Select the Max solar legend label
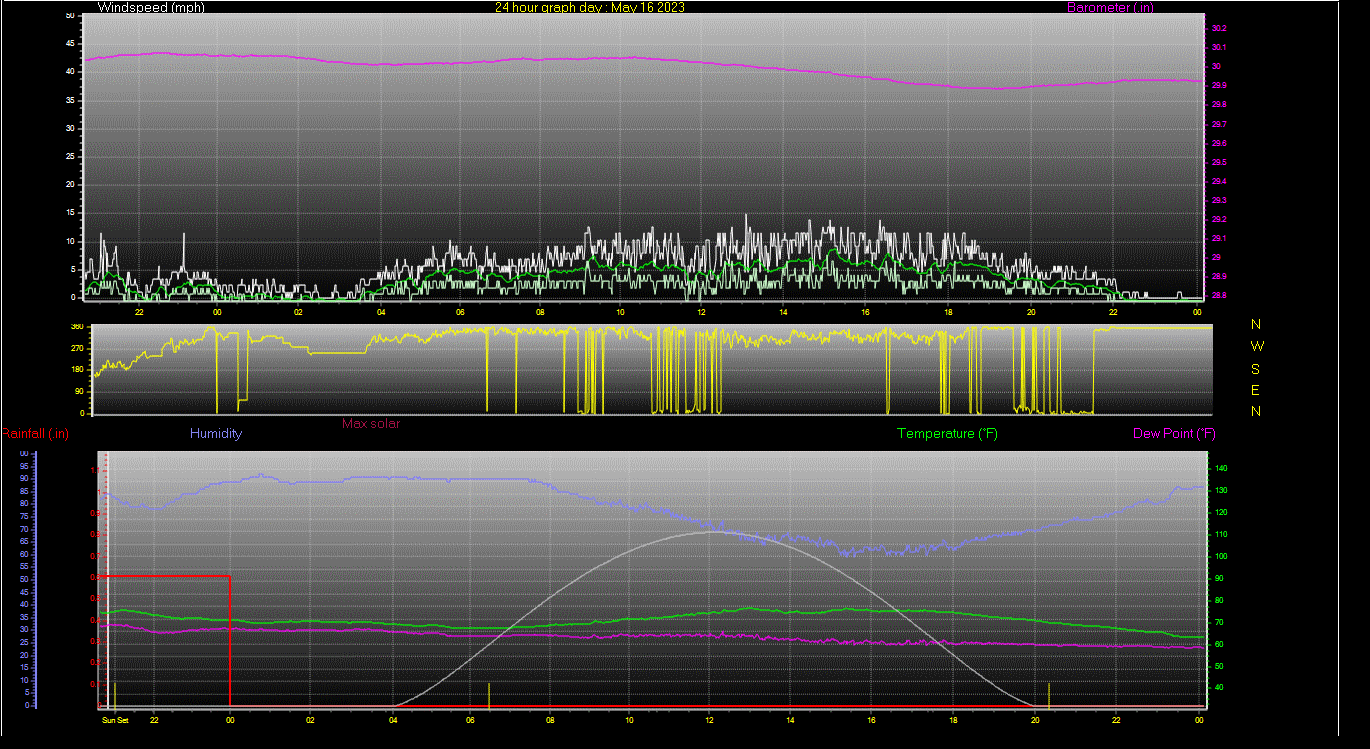This screenshot has height=749, width=1370. [x=371, y=424]
